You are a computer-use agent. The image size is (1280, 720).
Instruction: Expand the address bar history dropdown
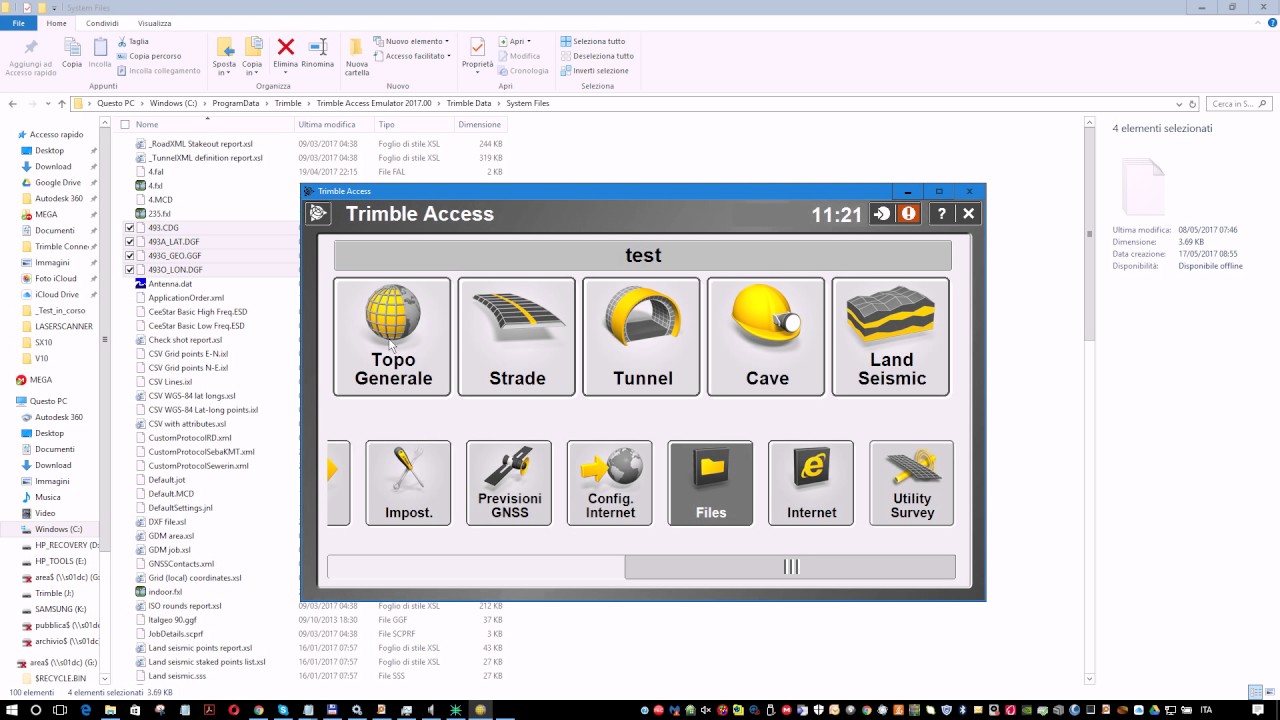click(x=1179, y=104)
